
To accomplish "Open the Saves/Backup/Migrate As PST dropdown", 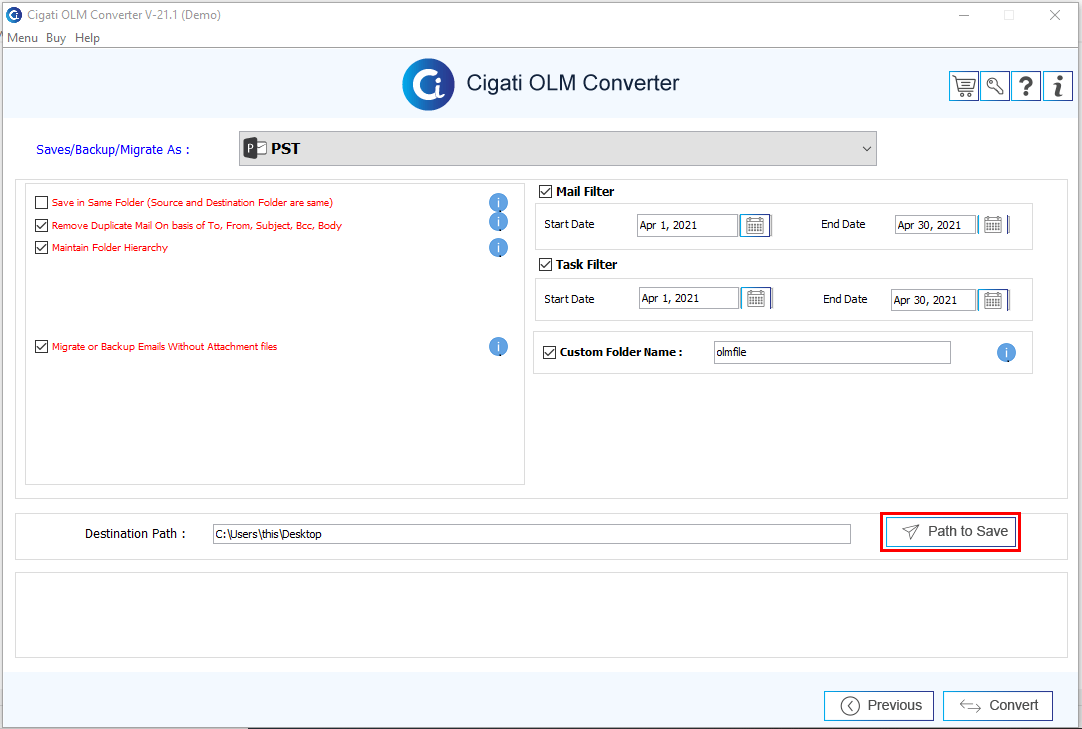I will pyautogui.click(x=558, y=148).
